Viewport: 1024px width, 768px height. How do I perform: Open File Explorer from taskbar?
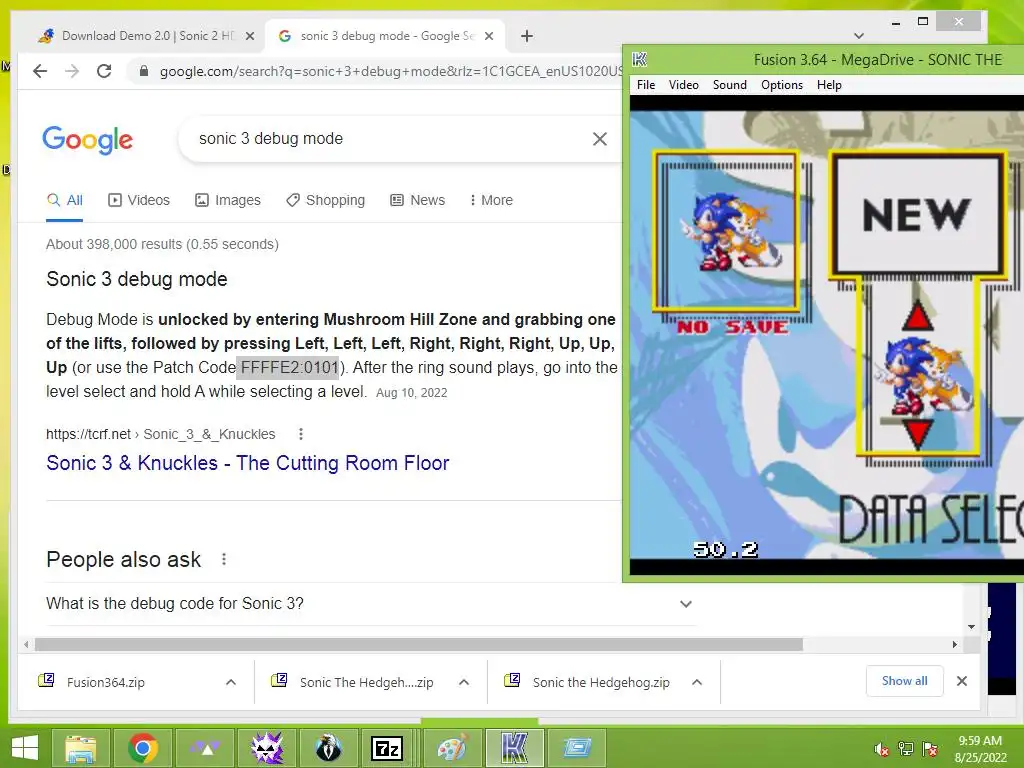[80, 748]
